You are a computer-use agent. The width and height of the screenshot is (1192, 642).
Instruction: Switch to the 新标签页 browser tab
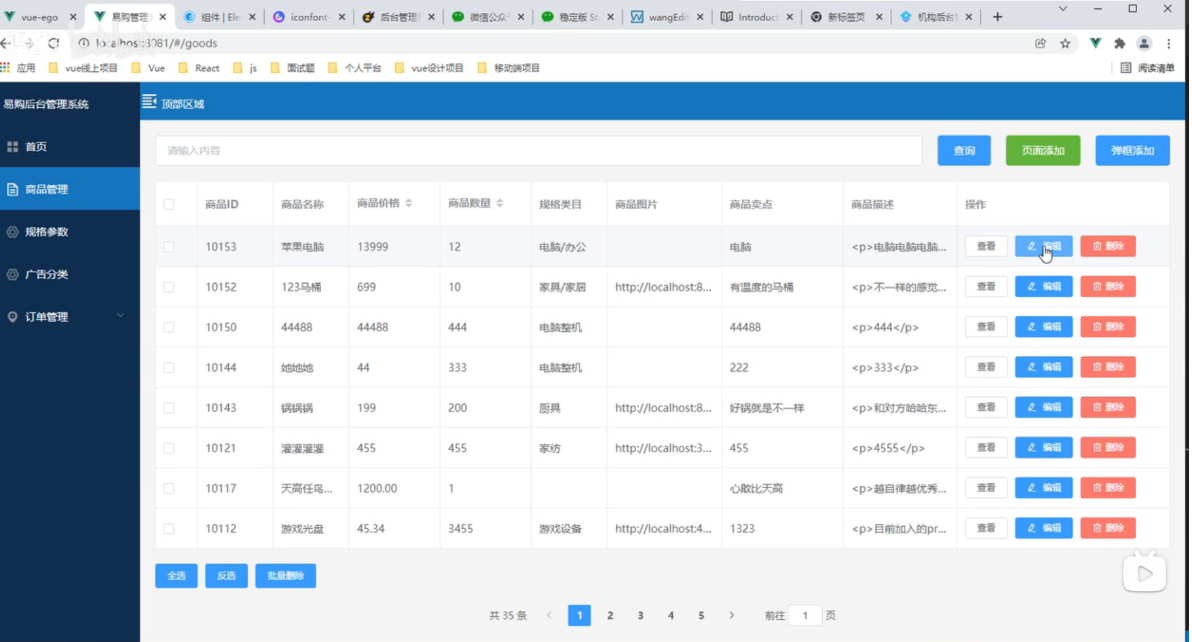point(845,17)
